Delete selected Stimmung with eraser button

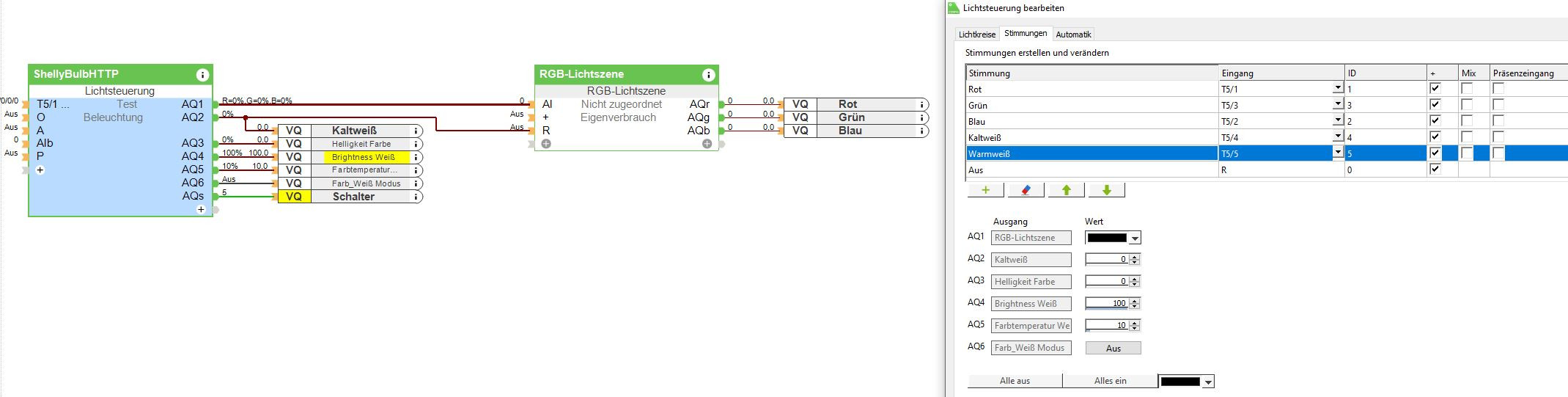click(x=1026, y=190)
